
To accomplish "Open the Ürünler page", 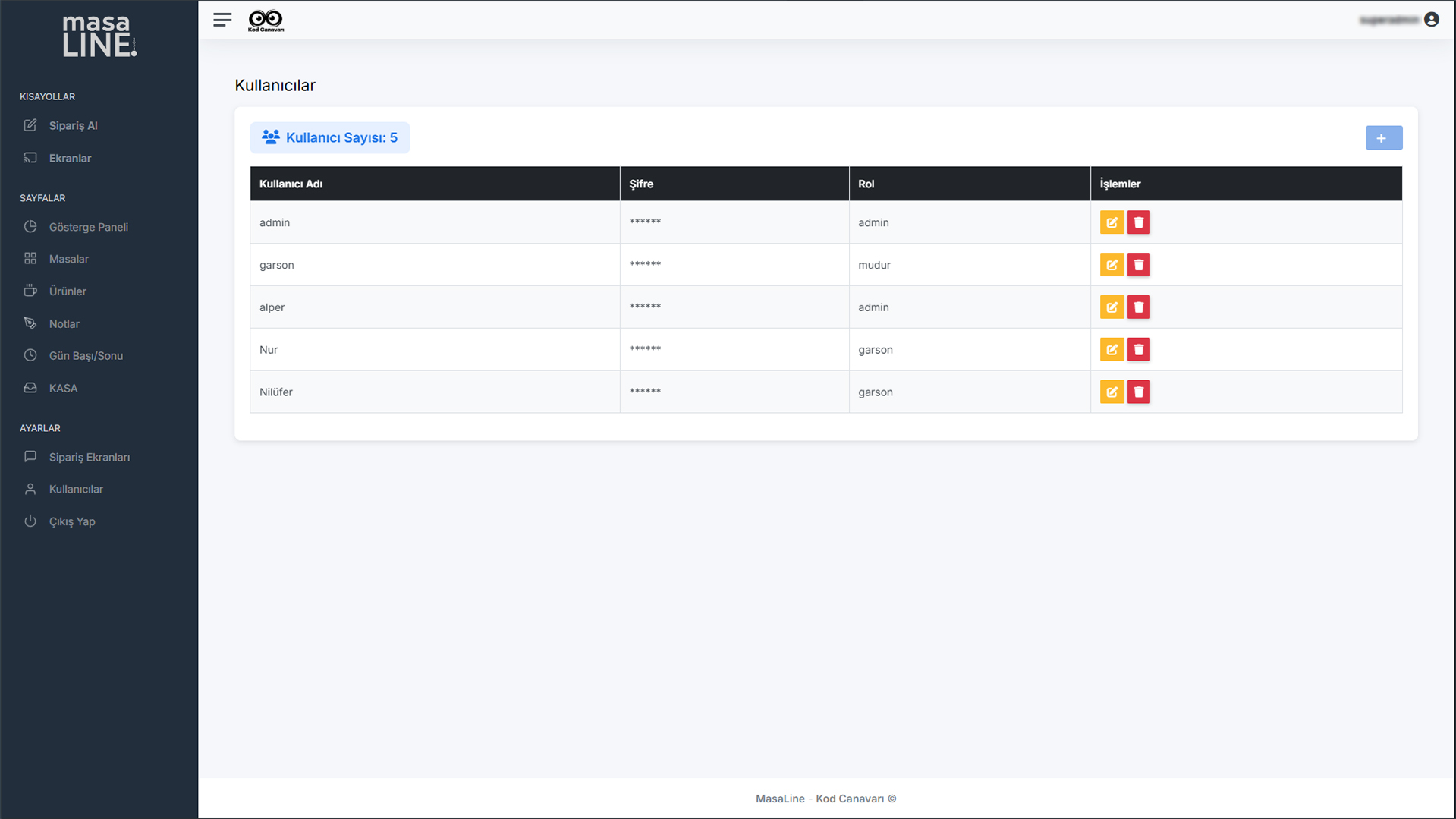I will coord(68,291).
